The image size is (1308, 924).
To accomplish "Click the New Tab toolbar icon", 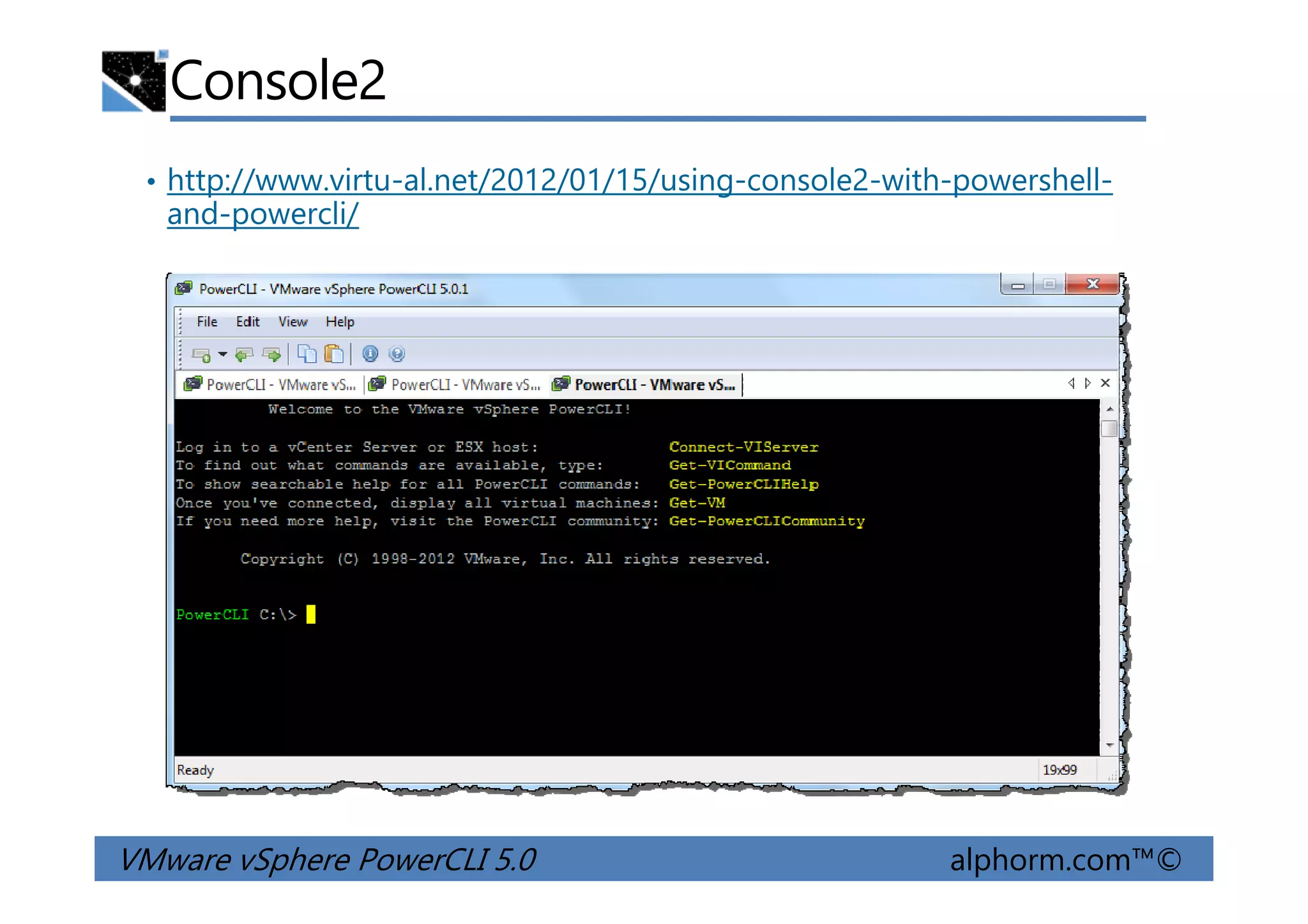I will (201, 354).
